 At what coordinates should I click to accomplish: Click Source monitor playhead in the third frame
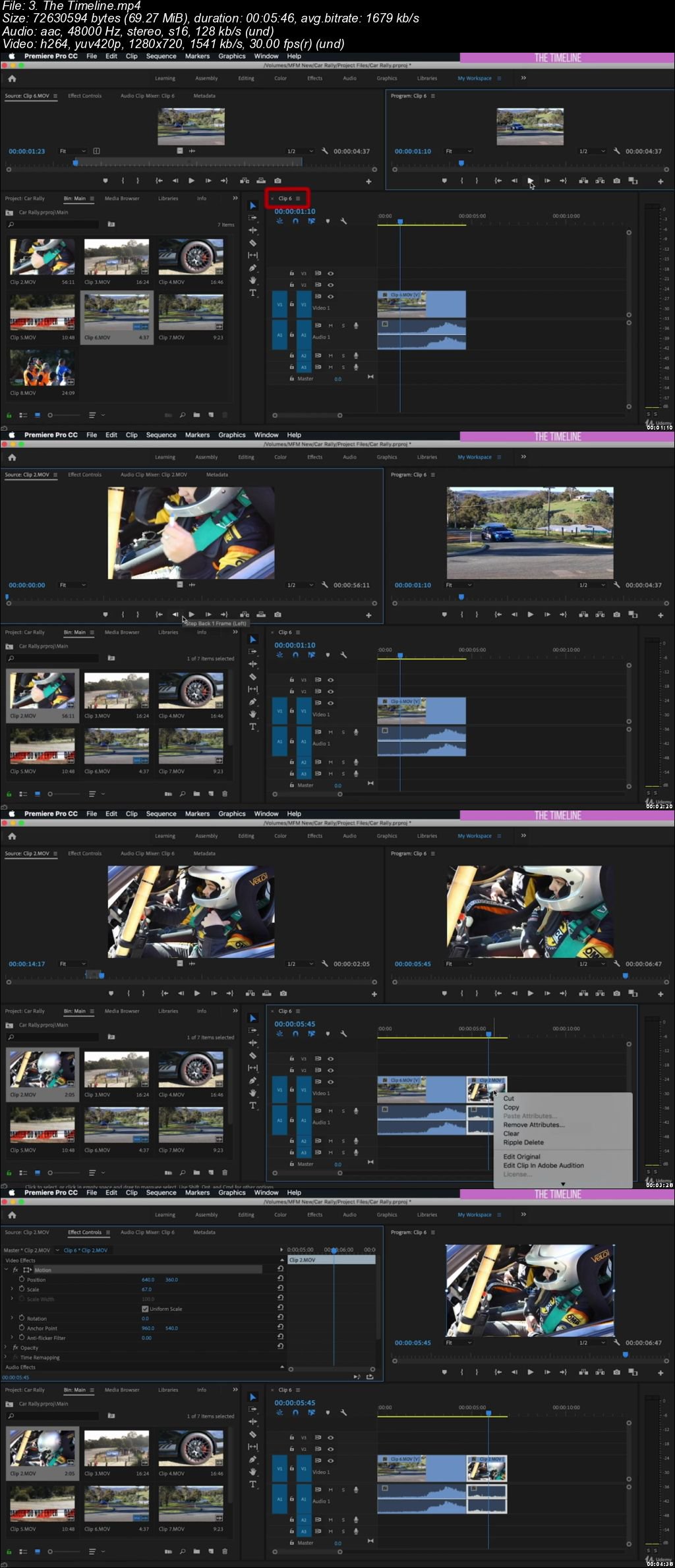[101, 976]
